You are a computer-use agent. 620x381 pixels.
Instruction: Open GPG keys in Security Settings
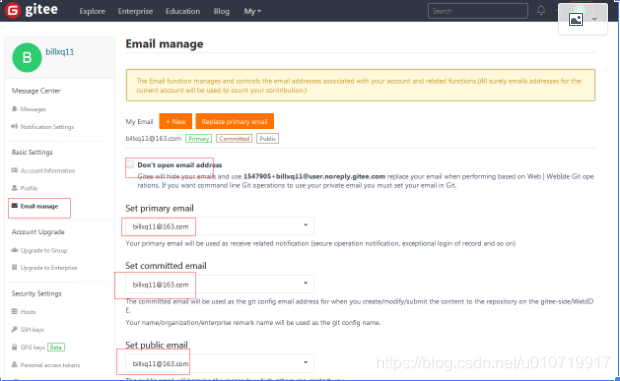click(32, 347)
